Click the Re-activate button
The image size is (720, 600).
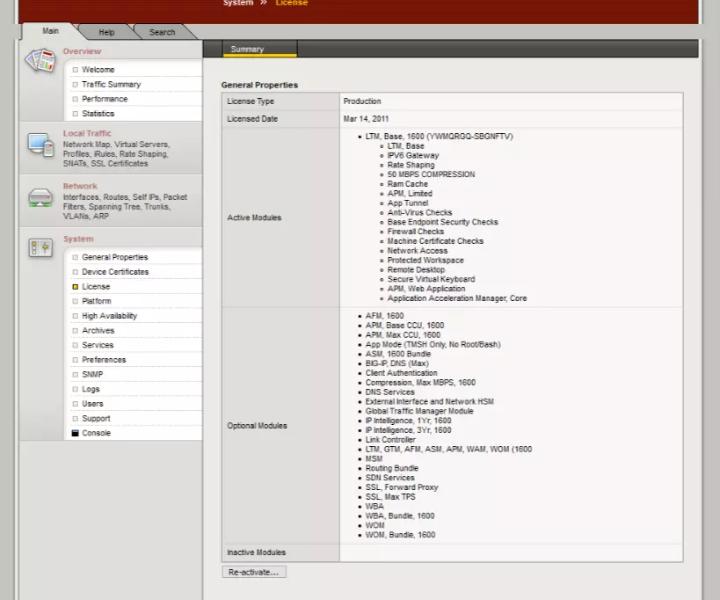(x=254, y=572)
